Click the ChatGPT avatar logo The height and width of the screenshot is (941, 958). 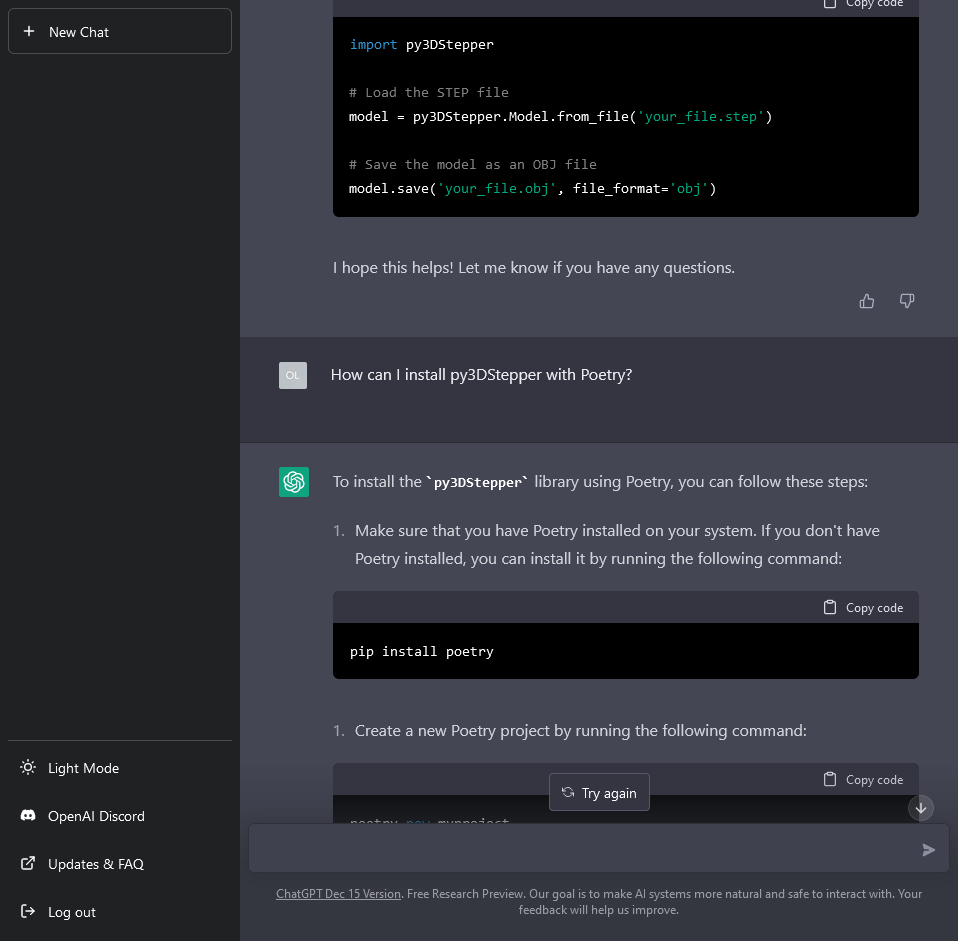point(294,482)
